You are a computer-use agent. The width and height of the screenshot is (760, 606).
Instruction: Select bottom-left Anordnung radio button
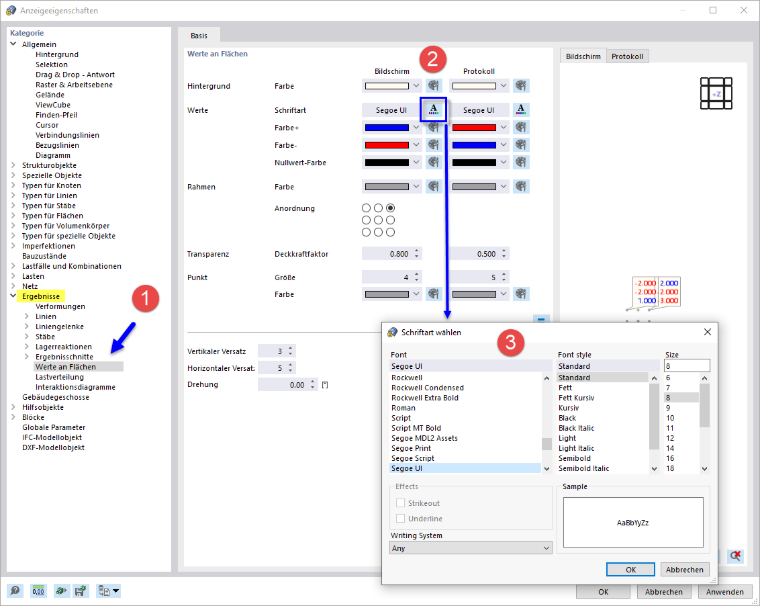pyautogui.click(x=366, y=232)
